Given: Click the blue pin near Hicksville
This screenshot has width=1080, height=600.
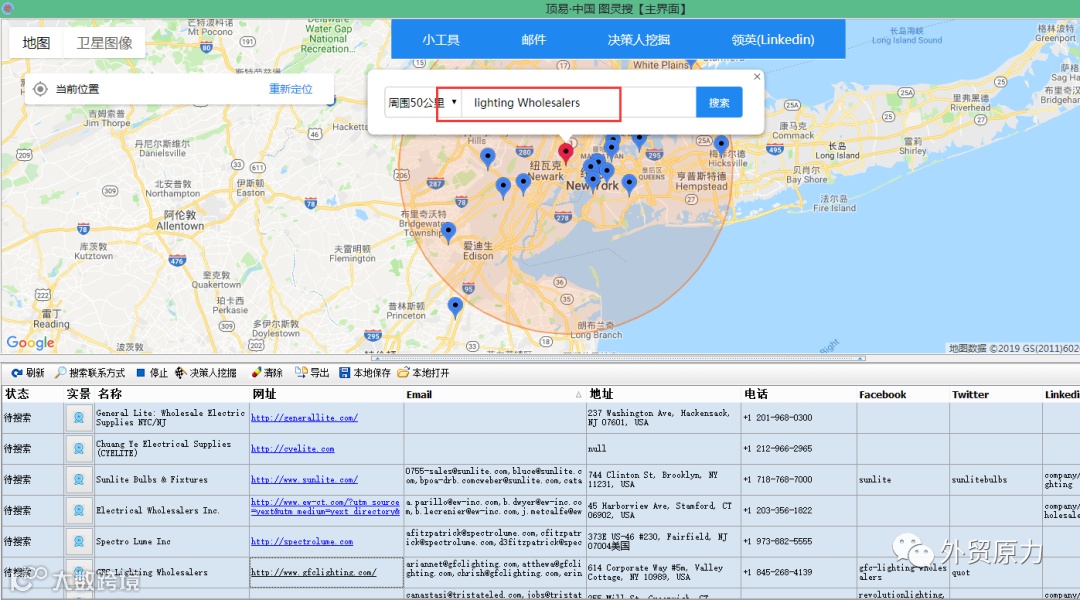Looking at the screenshot, I should pos(721,145).
